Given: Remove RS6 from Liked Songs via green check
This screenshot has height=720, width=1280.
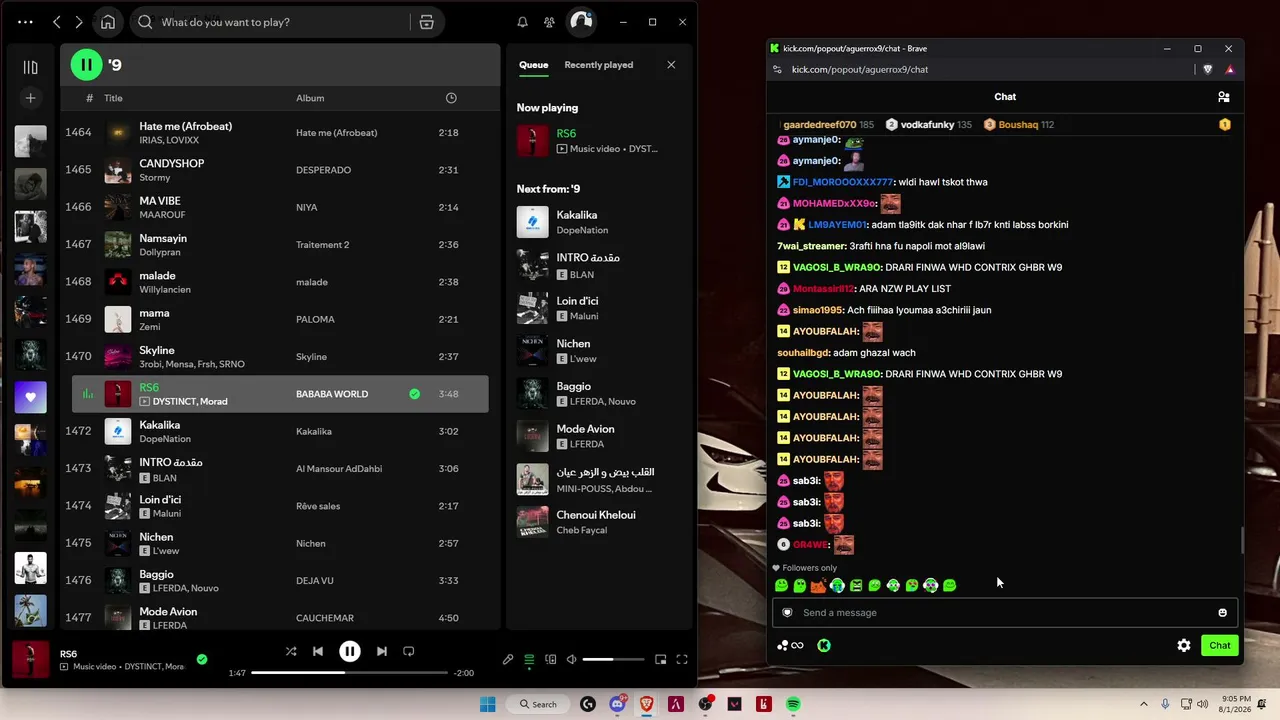Looking at the screenshot, I should click(x=414, y=394).
